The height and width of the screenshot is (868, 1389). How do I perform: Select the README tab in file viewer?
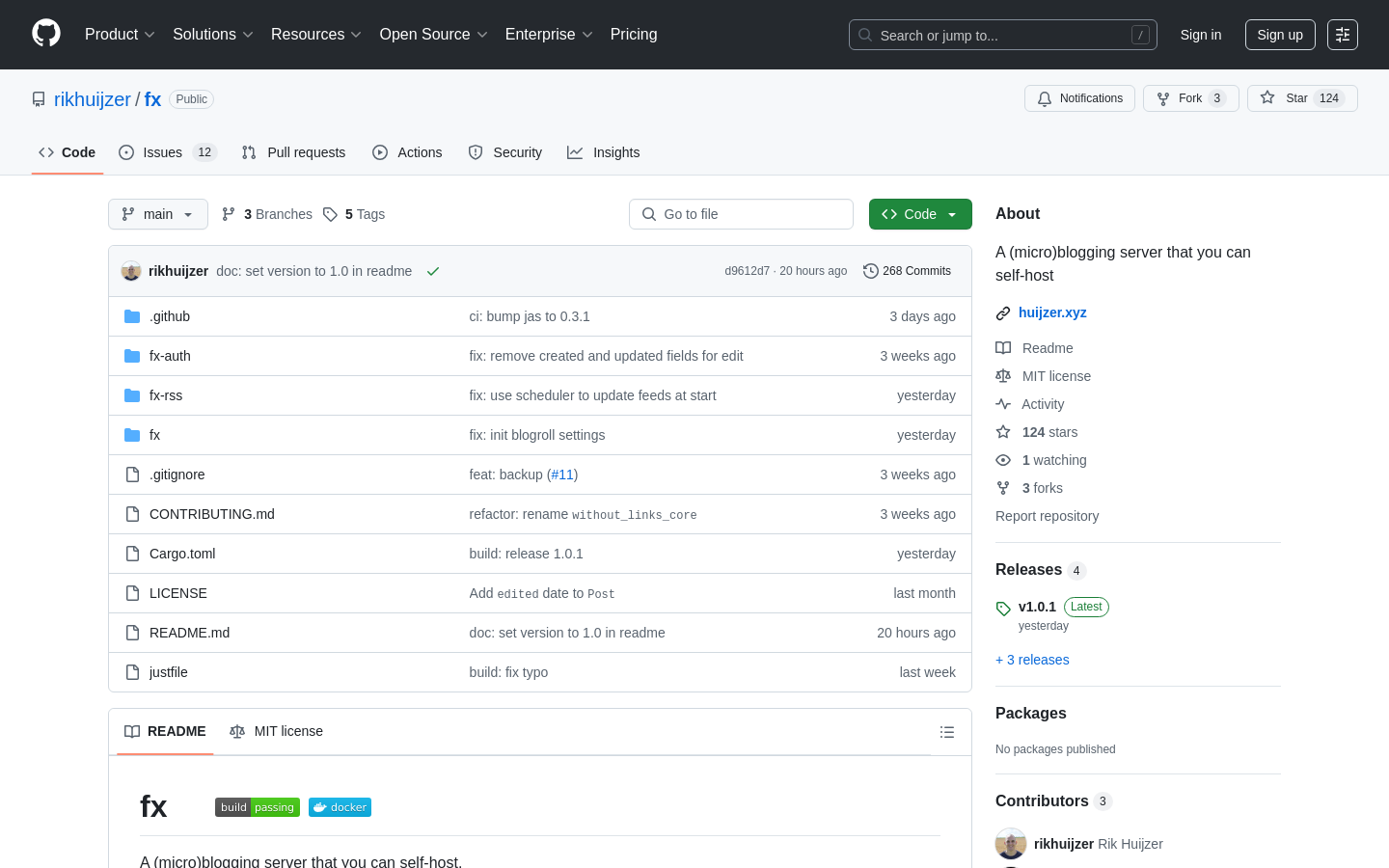(165, 732)
